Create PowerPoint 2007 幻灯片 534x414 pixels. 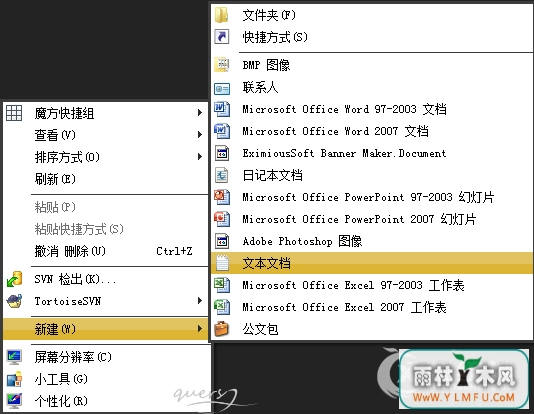pyautogui.click(x=372, y=219)
